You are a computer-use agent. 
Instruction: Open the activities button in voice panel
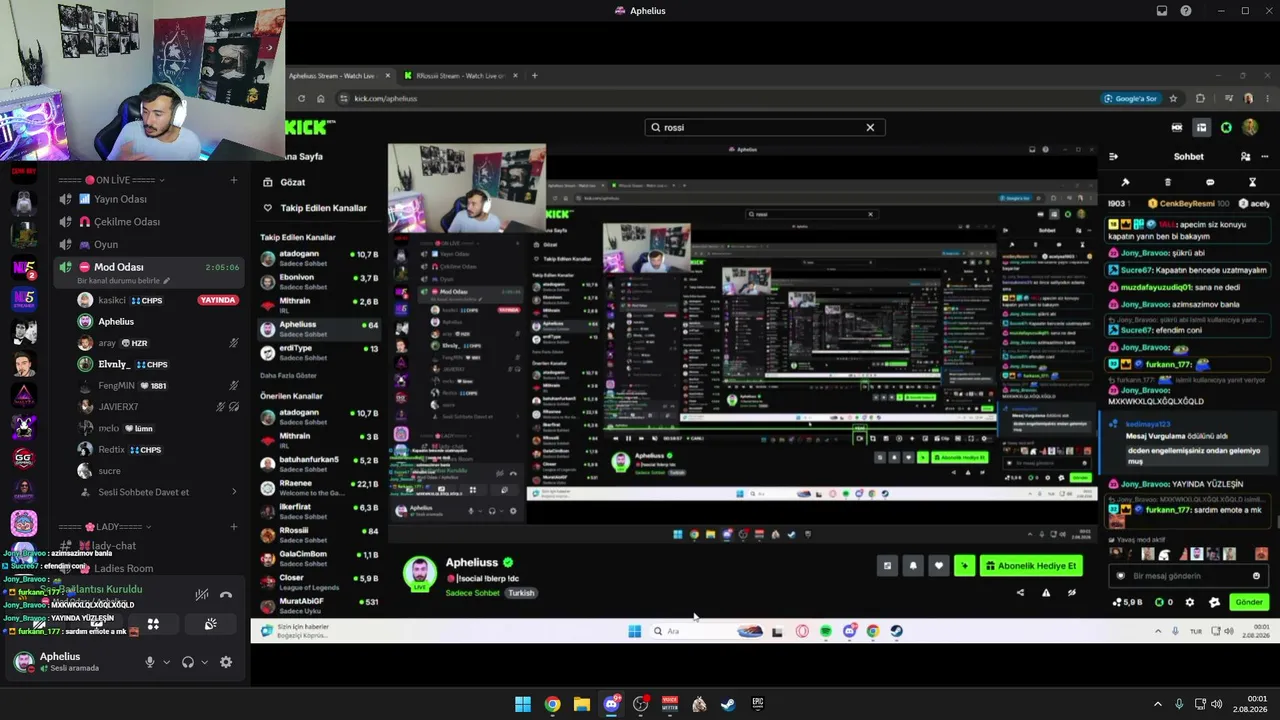(x=154, y=624)
